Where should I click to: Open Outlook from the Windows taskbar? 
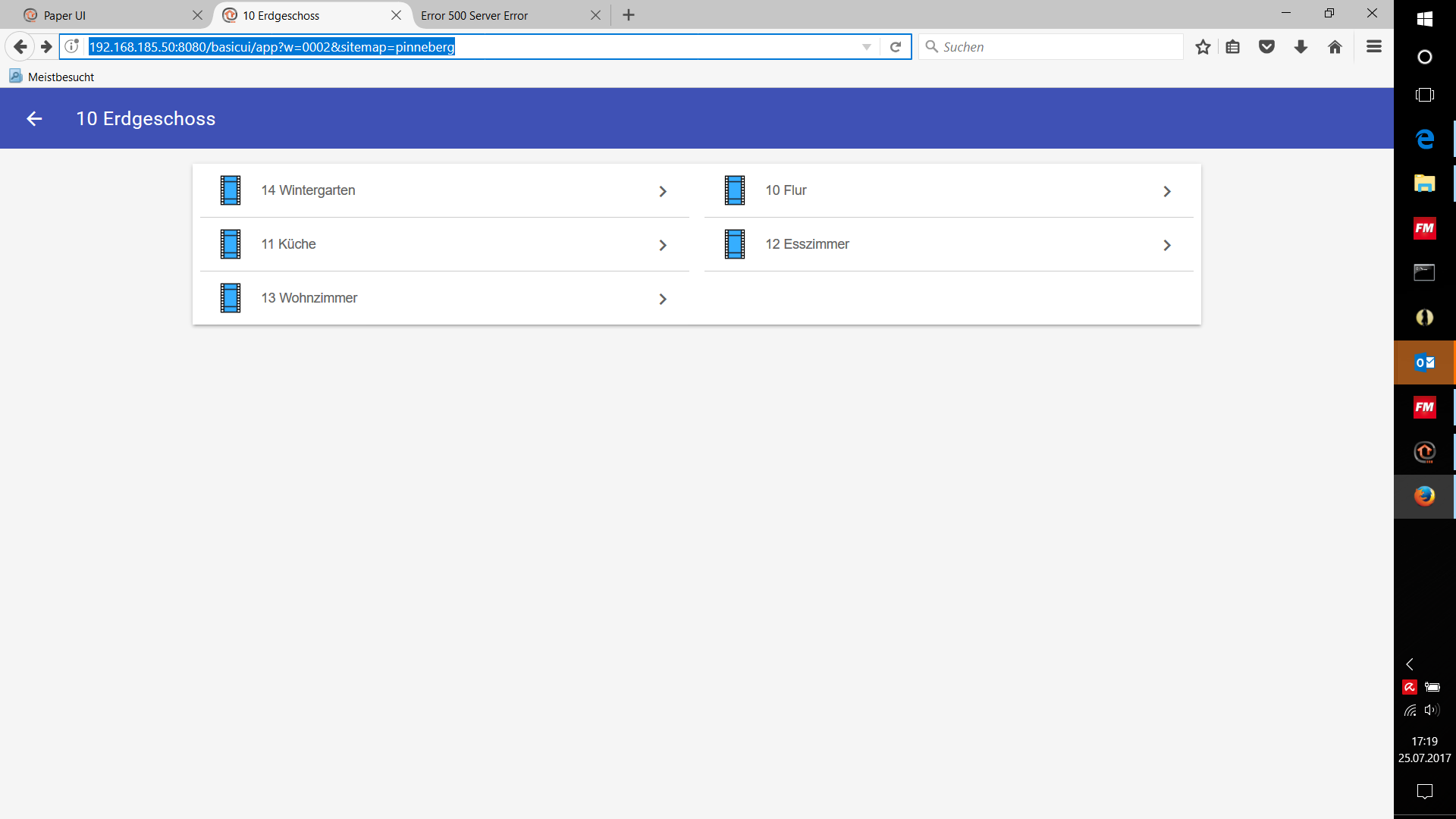pos(1424,362)
